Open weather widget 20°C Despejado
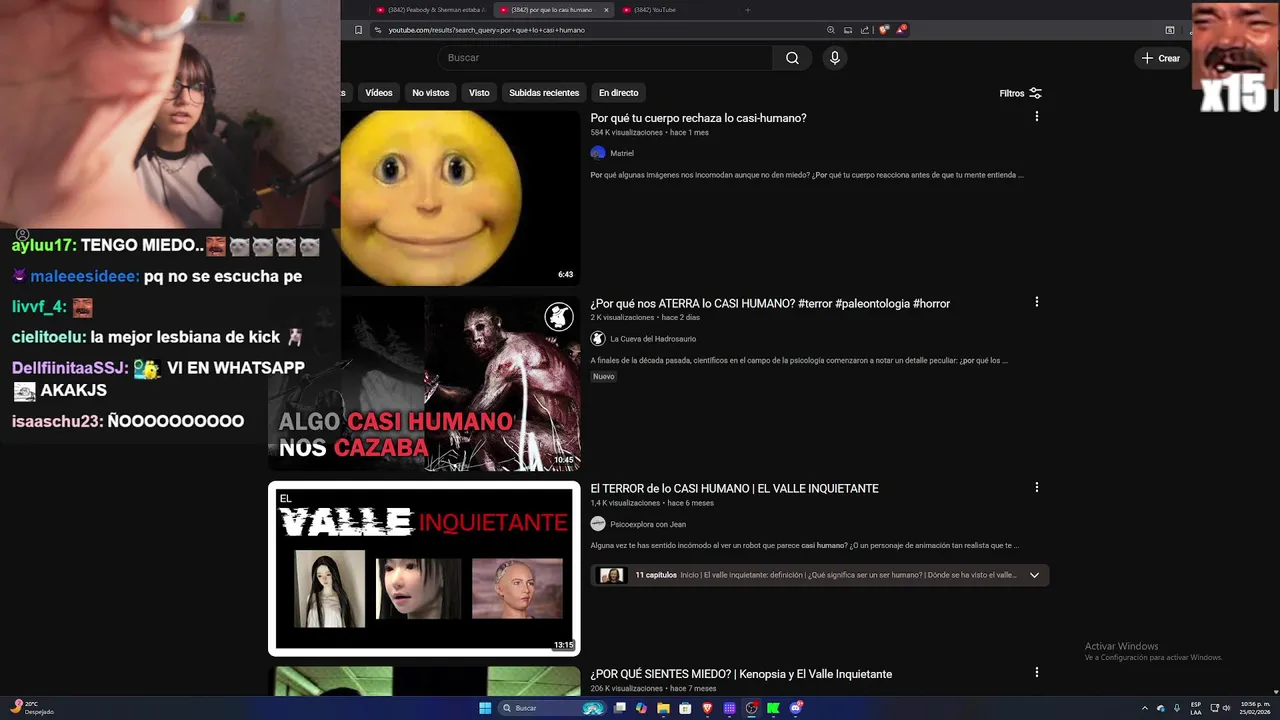 click(31, 708)
